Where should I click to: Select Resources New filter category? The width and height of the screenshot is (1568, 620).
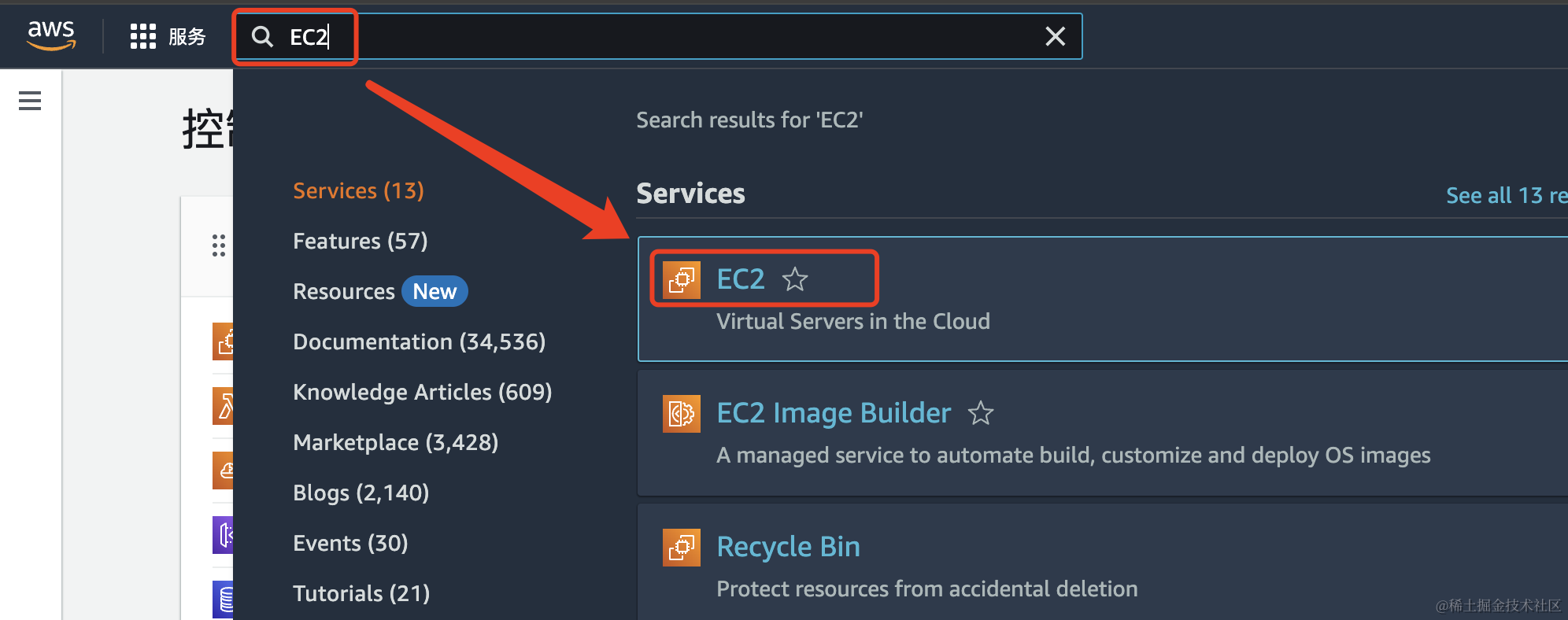380,291
